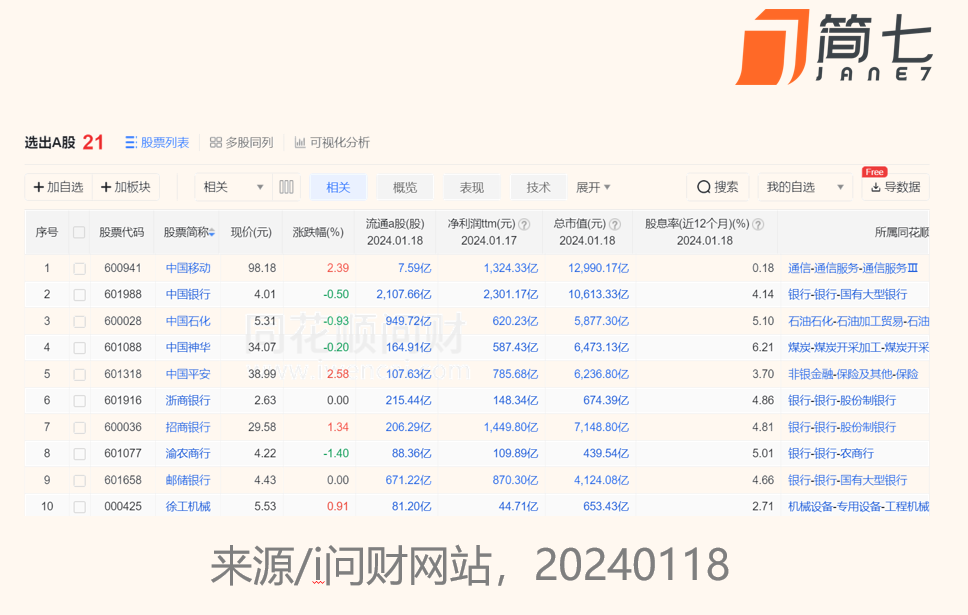Viewport: 968px width, 615px height.
Task: Click the 搜索 search button
Action: 717,187
